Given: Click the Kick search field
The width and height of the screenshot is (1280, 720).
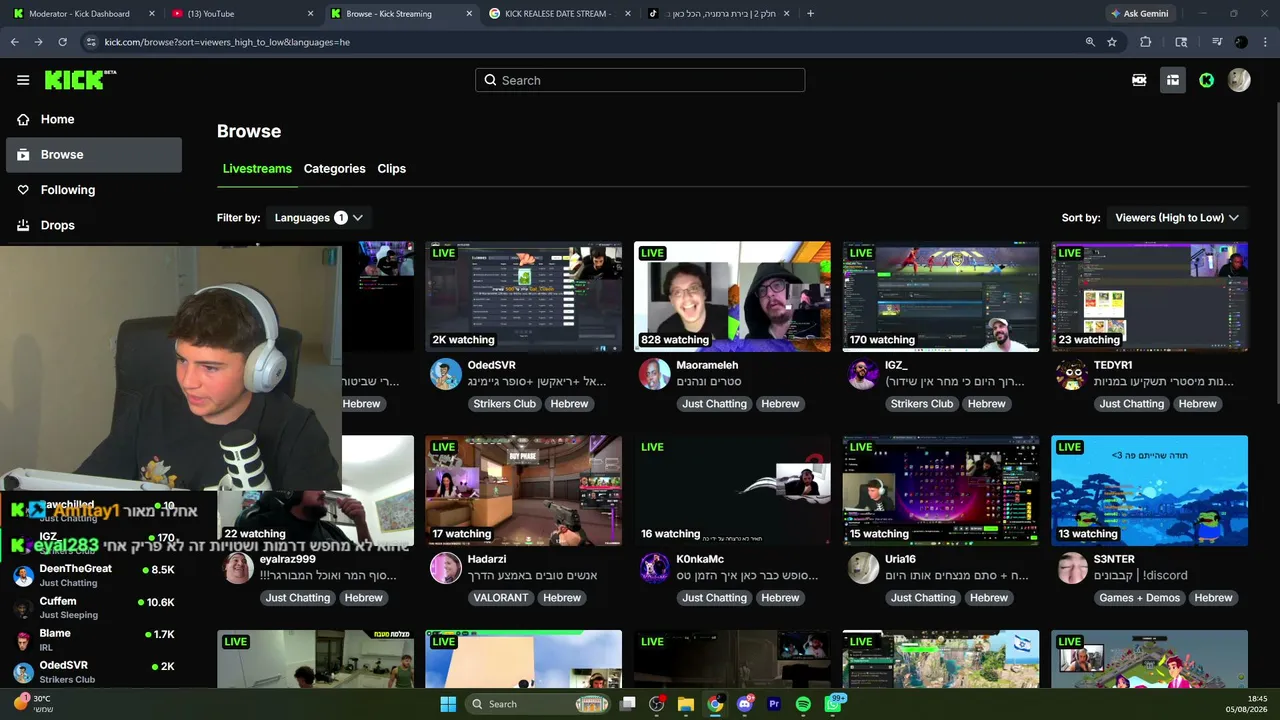Looking at the screenshot, I should click(640, 80).
